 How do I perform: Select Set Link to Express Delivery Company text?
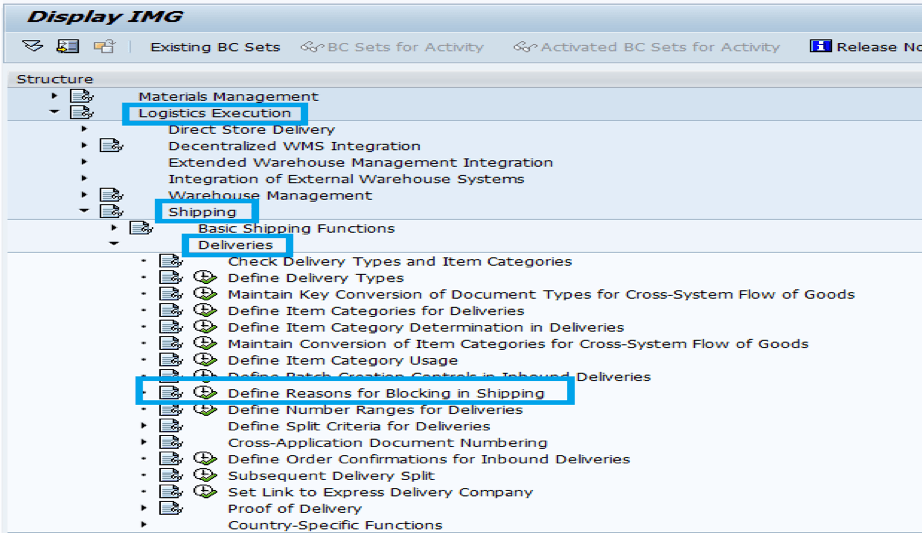[380, 492]
